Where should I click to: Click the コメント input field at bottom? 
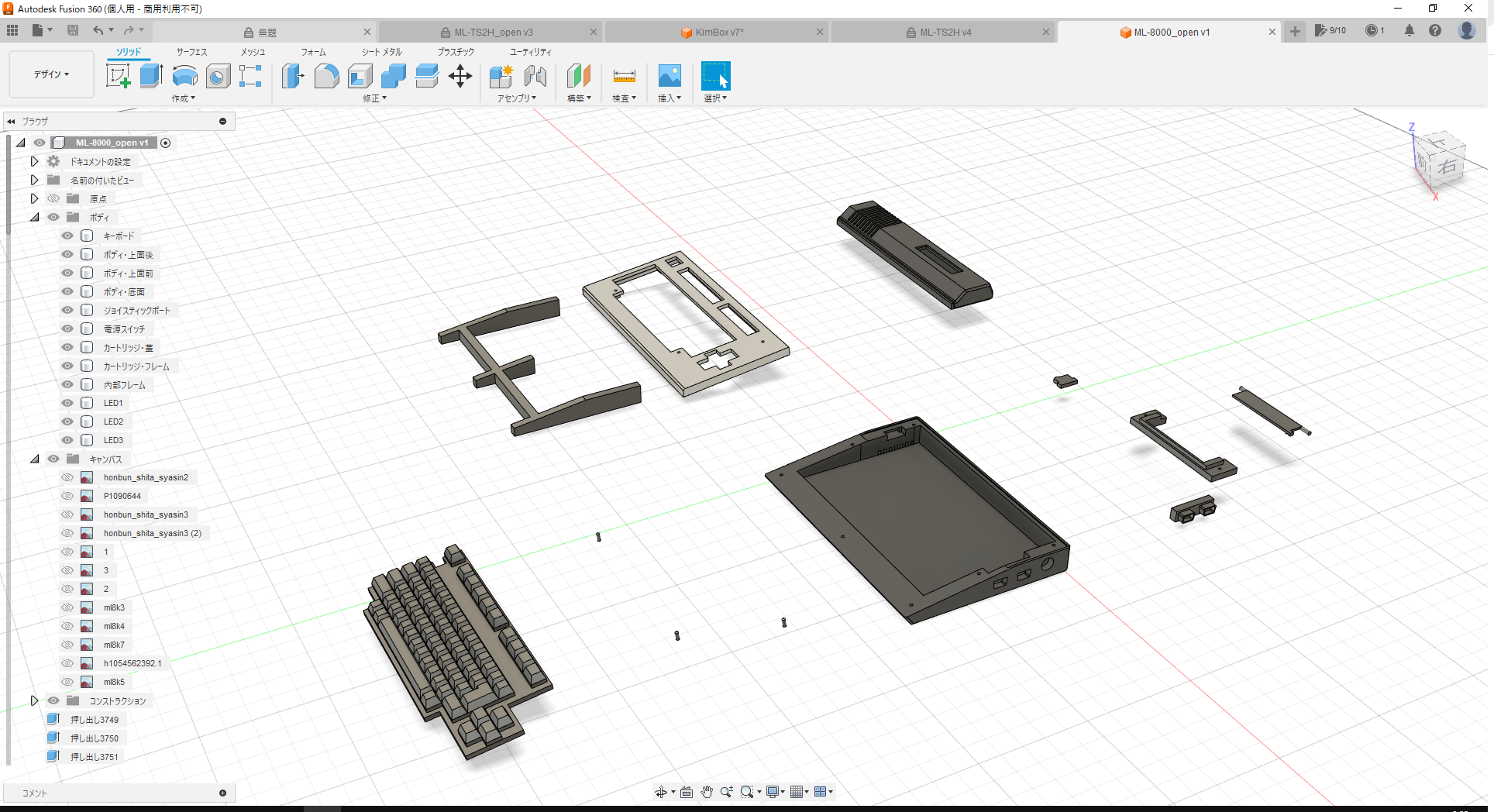click(x=116, y=793)
